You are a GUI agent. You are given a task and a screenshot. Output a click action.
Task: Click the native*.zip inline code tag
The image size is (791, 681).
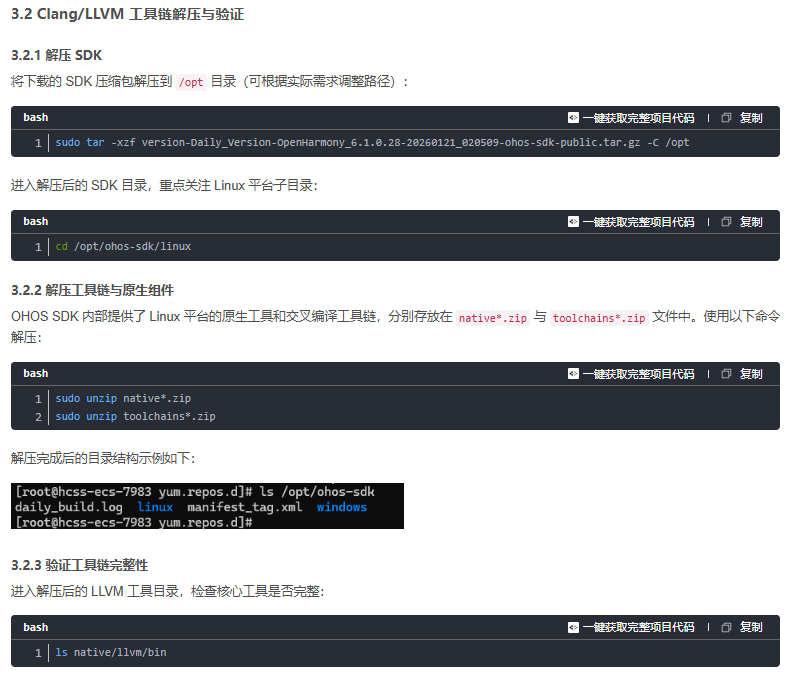[492, 318]
